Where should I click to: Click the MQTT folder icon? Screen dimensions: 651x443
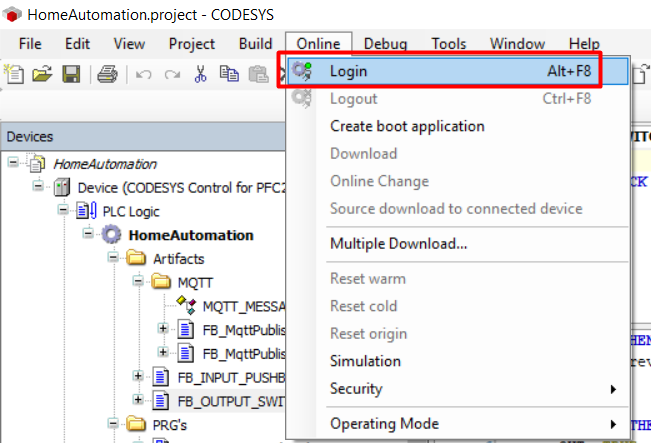161,282
